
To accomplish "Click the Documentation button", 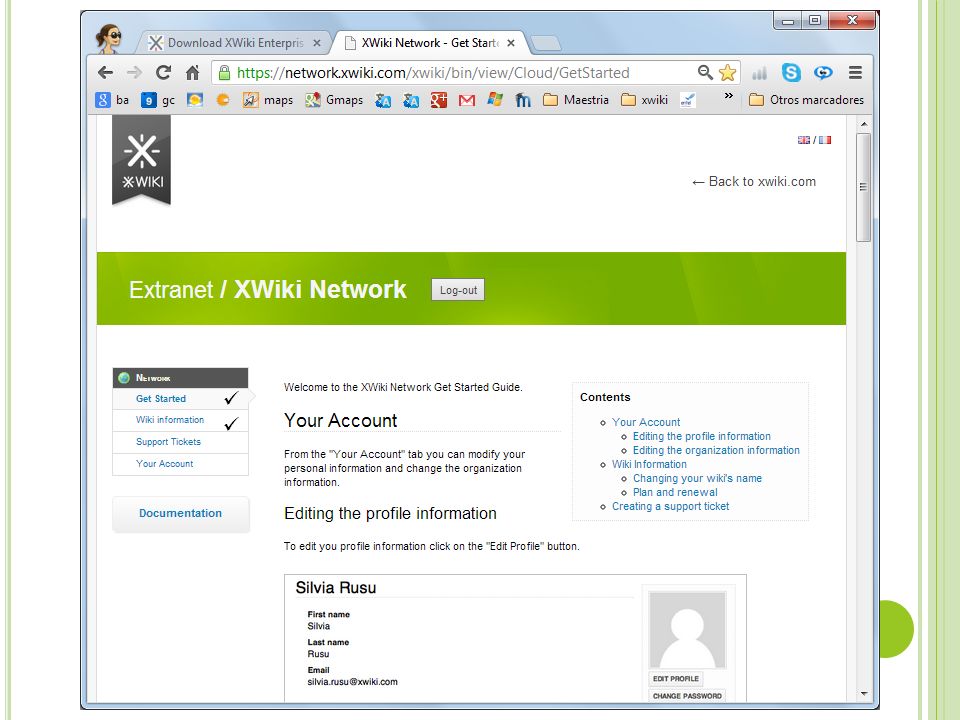I will coord(181,514).
